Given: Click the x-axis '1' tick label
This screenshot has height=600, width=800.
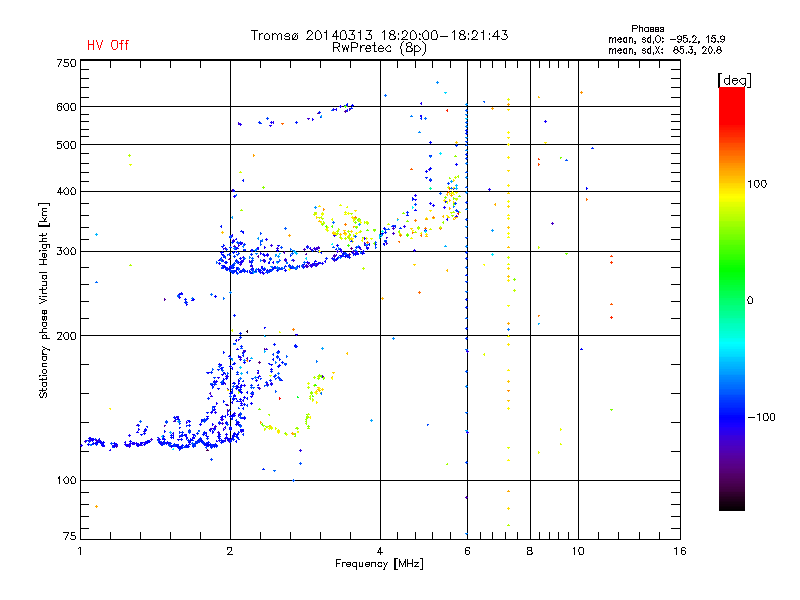Looking at the screenshot, I should (80, 551).
